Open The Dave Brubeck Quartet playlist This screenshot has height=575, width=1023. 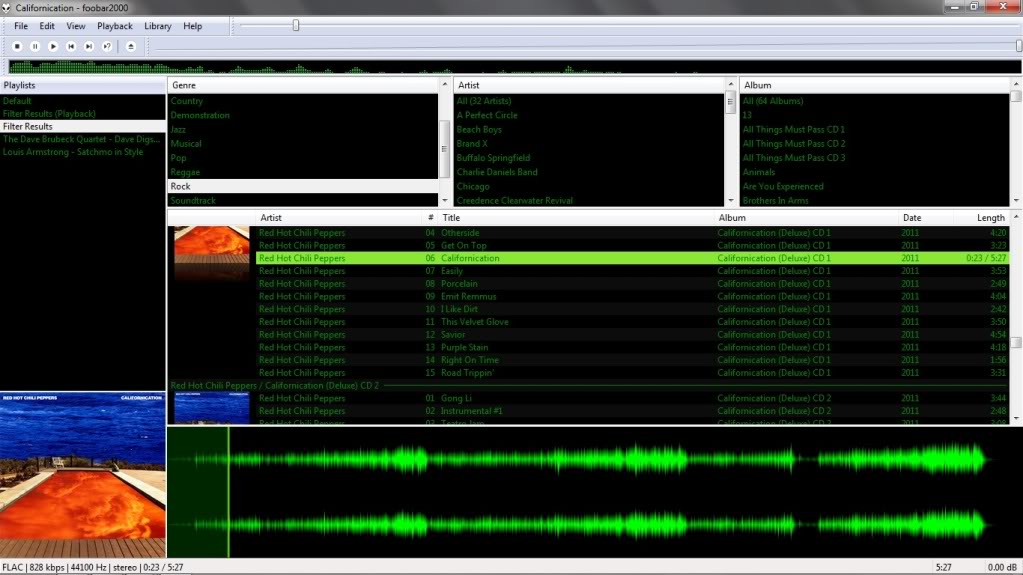coord(83,139)
